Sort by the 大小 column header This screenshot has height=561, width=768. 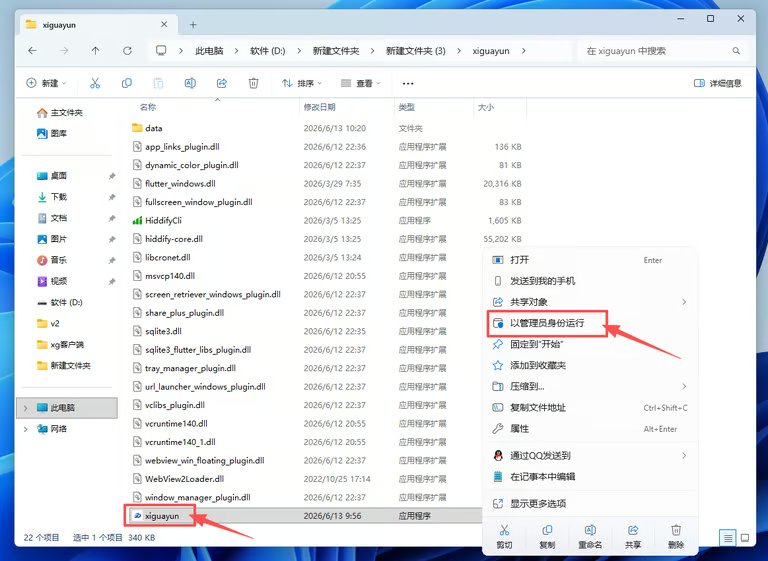coord(486,107)
